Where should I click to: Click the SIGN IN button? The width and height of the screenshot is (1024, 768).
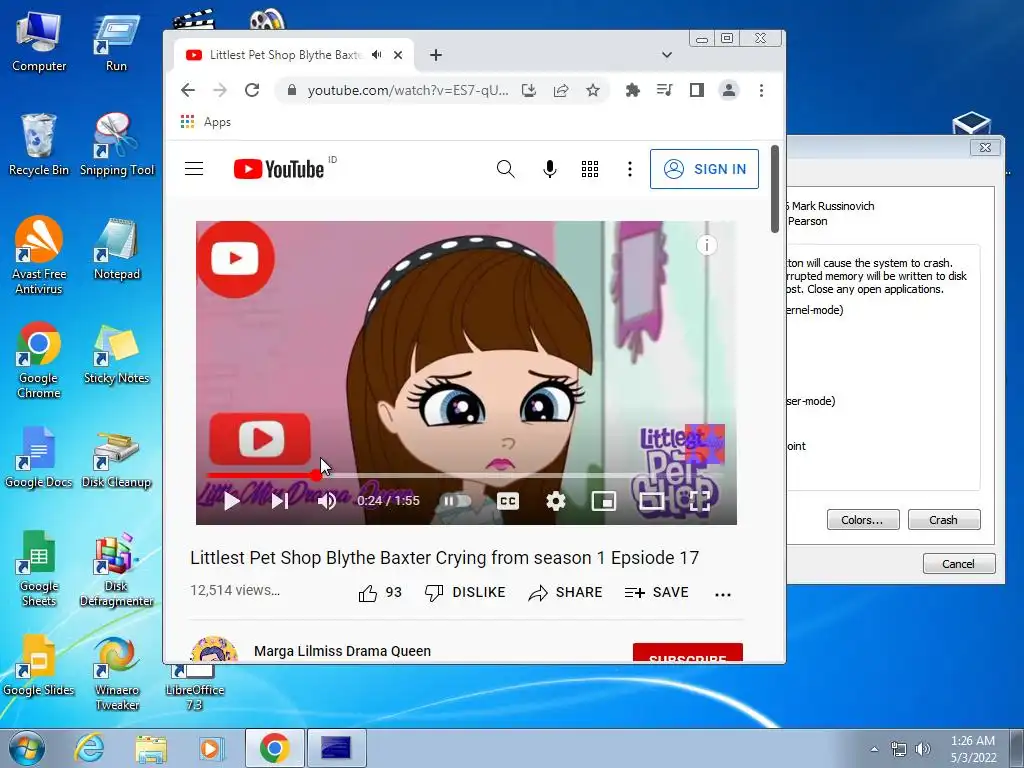click(x=704, y=169)
